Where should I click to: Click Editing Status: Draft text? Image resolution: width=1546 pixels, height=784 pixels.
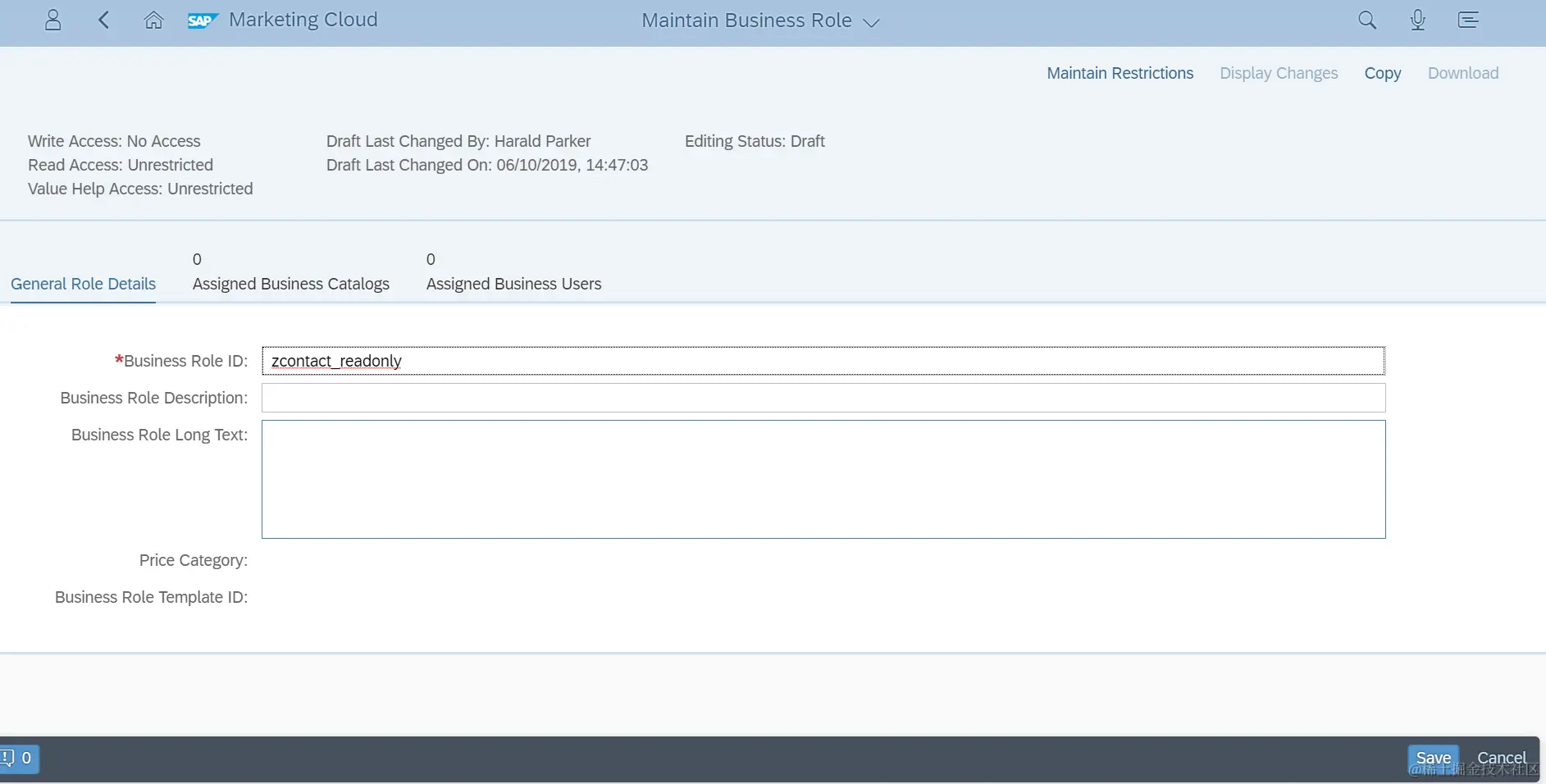coord(755,141)
